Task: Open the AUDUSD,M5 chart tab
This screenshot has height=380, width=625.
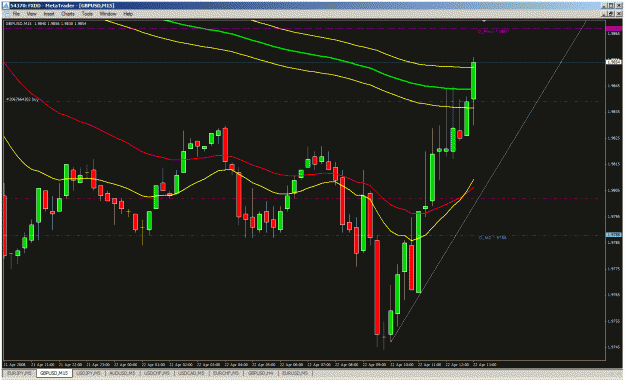Action: coord(122,373)
